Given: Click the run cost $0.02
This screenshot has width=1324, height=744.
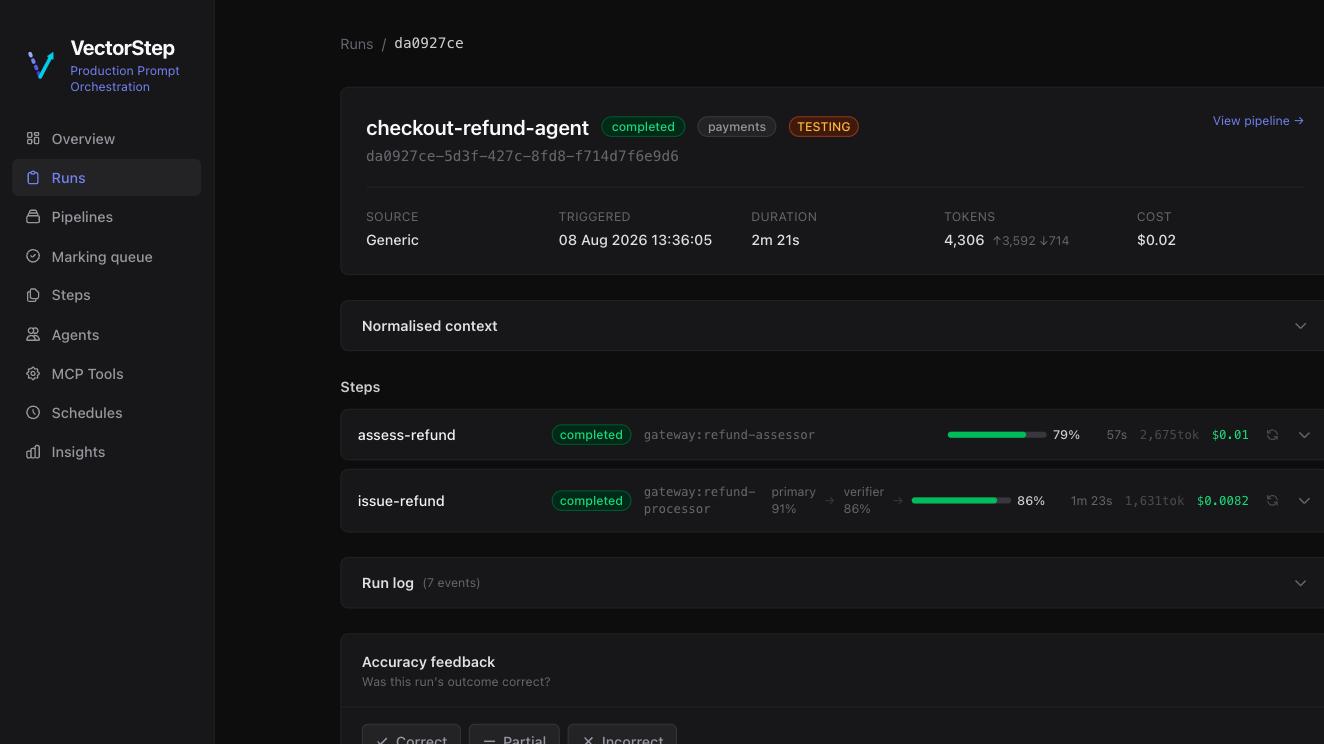Looking at the screenshot, I should (1156, 240).
